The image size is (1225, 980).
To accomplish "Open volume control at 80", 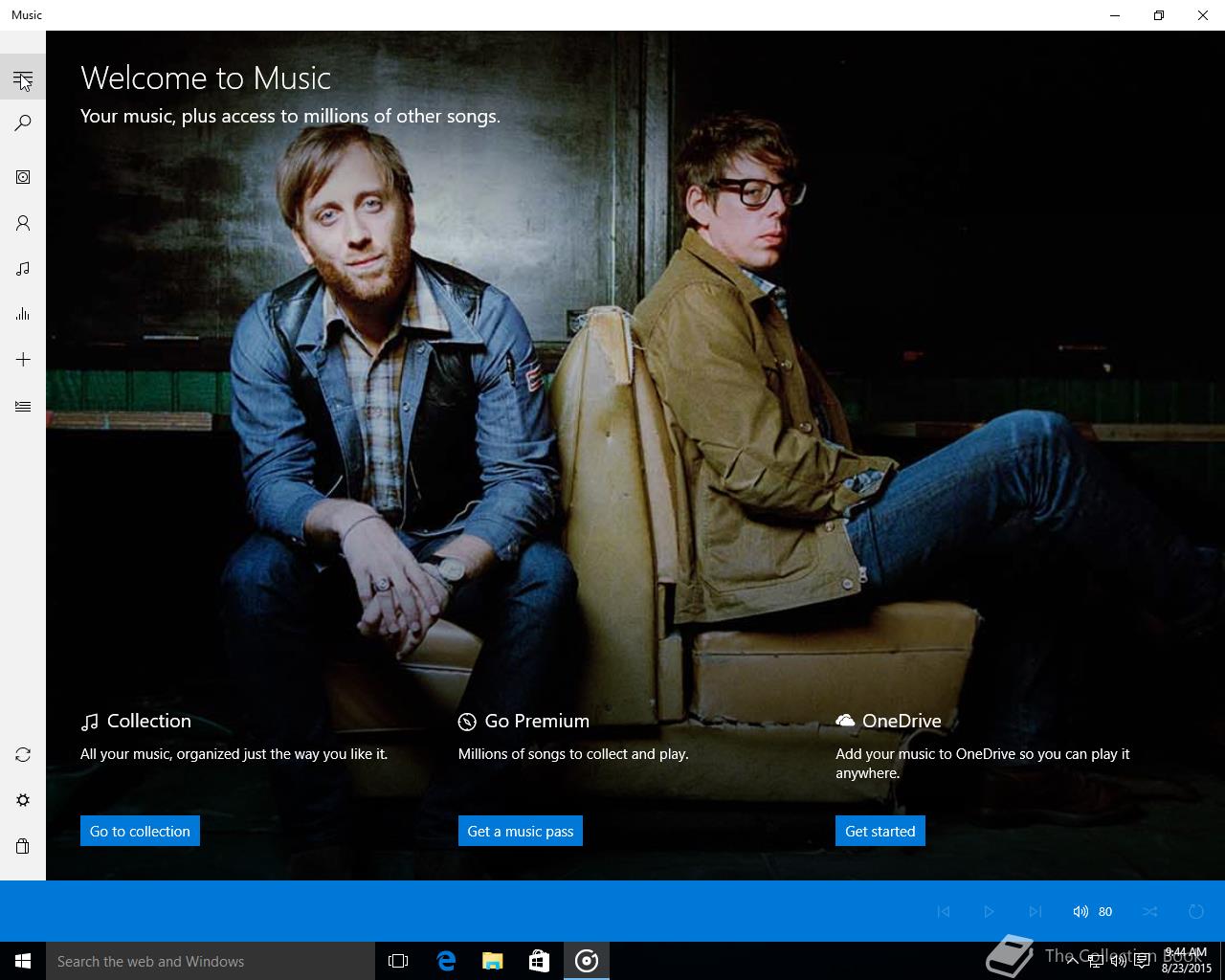I will [x=1092, y=911].
